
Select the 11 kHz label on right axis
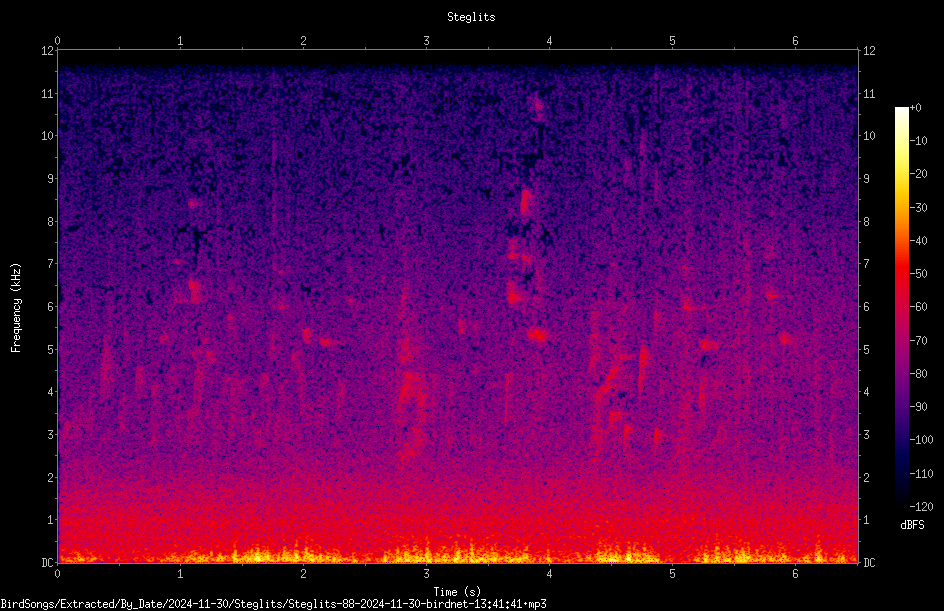[x=869, y=93]
